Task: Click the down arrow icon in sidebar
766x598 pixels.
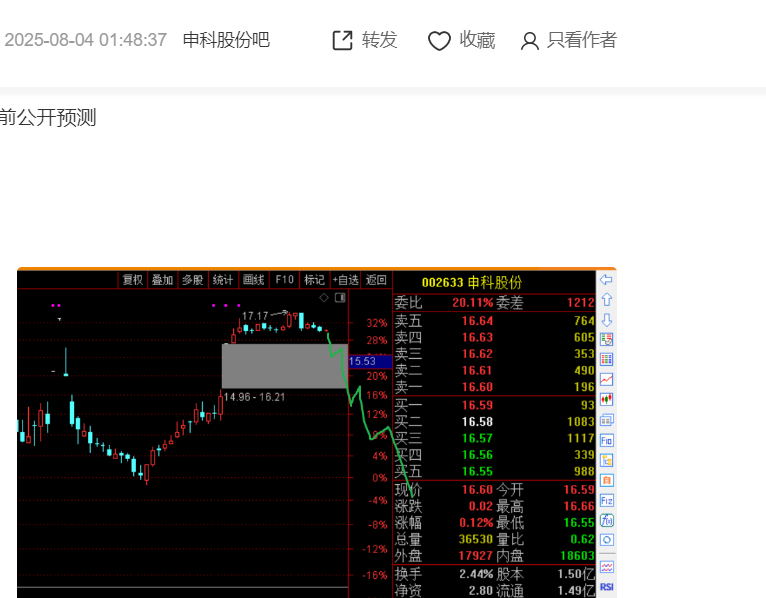Action: pyautogui.click(x=606, y=320)
